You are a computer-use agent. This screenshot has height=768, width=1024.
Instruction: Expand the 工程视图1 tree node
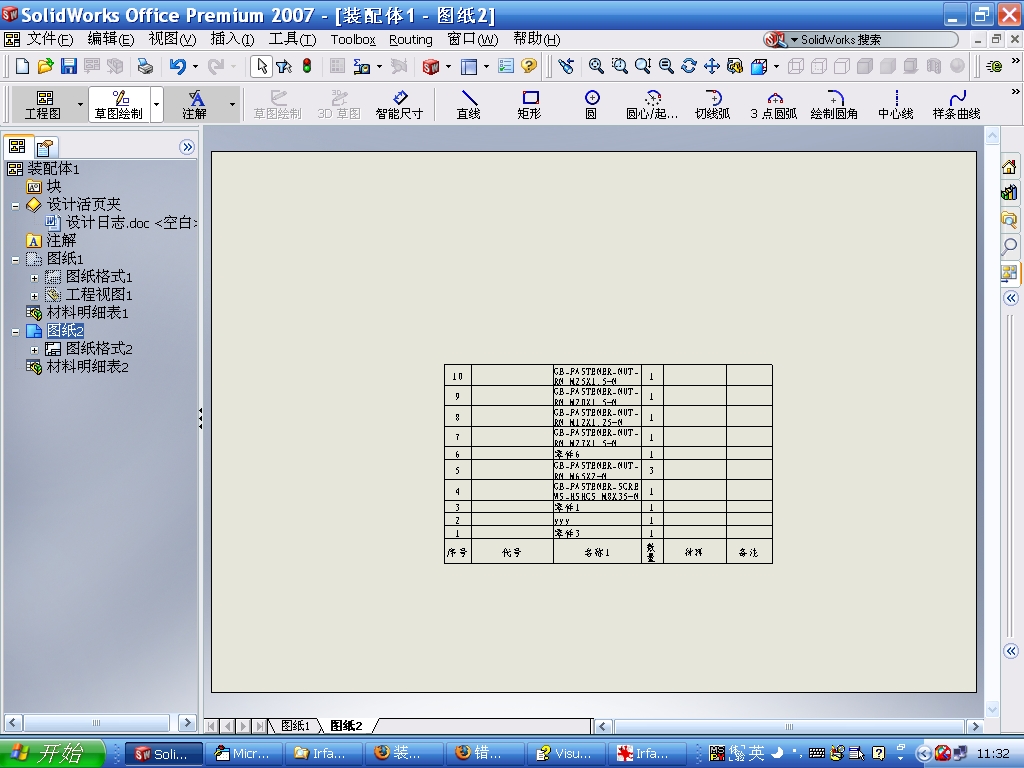coord(35,296)
